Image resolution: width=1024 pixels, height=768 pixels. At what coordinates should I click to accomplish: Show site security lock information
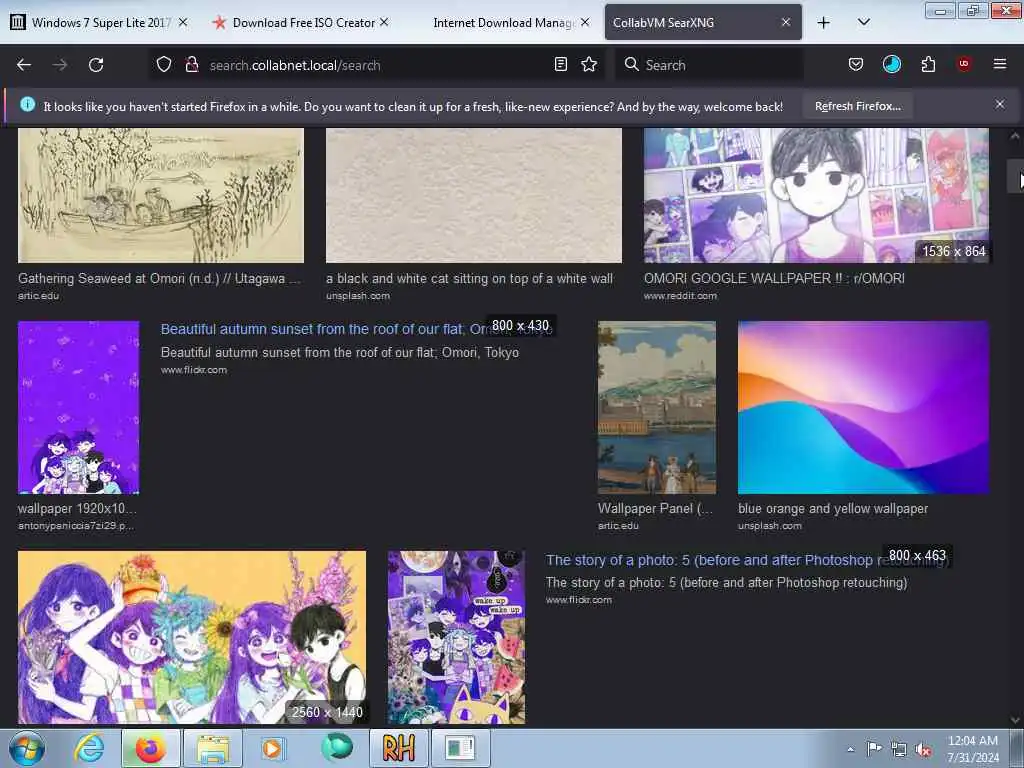pos(192,64)
